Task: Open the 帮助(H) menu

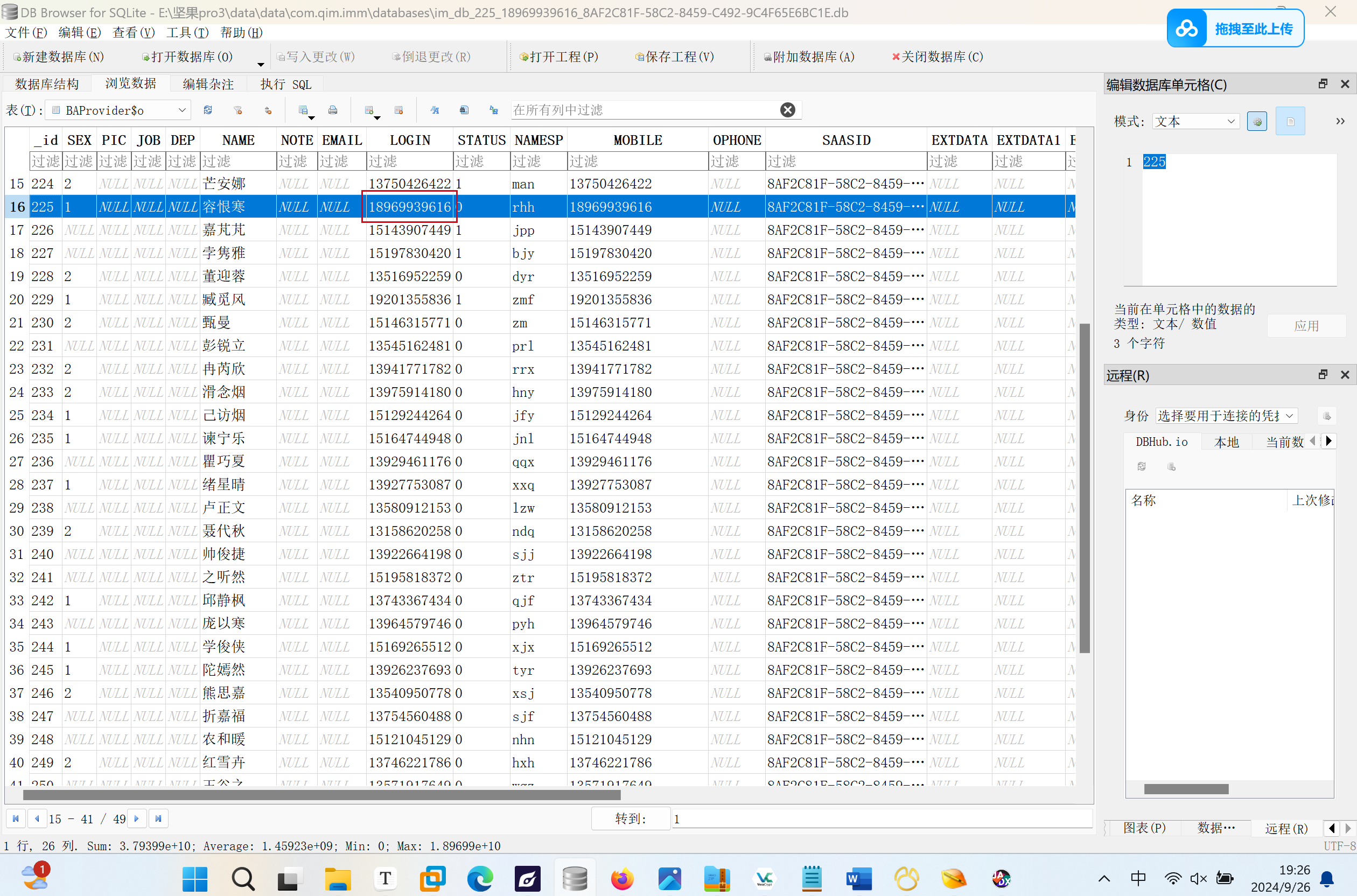Action: click(242, 32)
